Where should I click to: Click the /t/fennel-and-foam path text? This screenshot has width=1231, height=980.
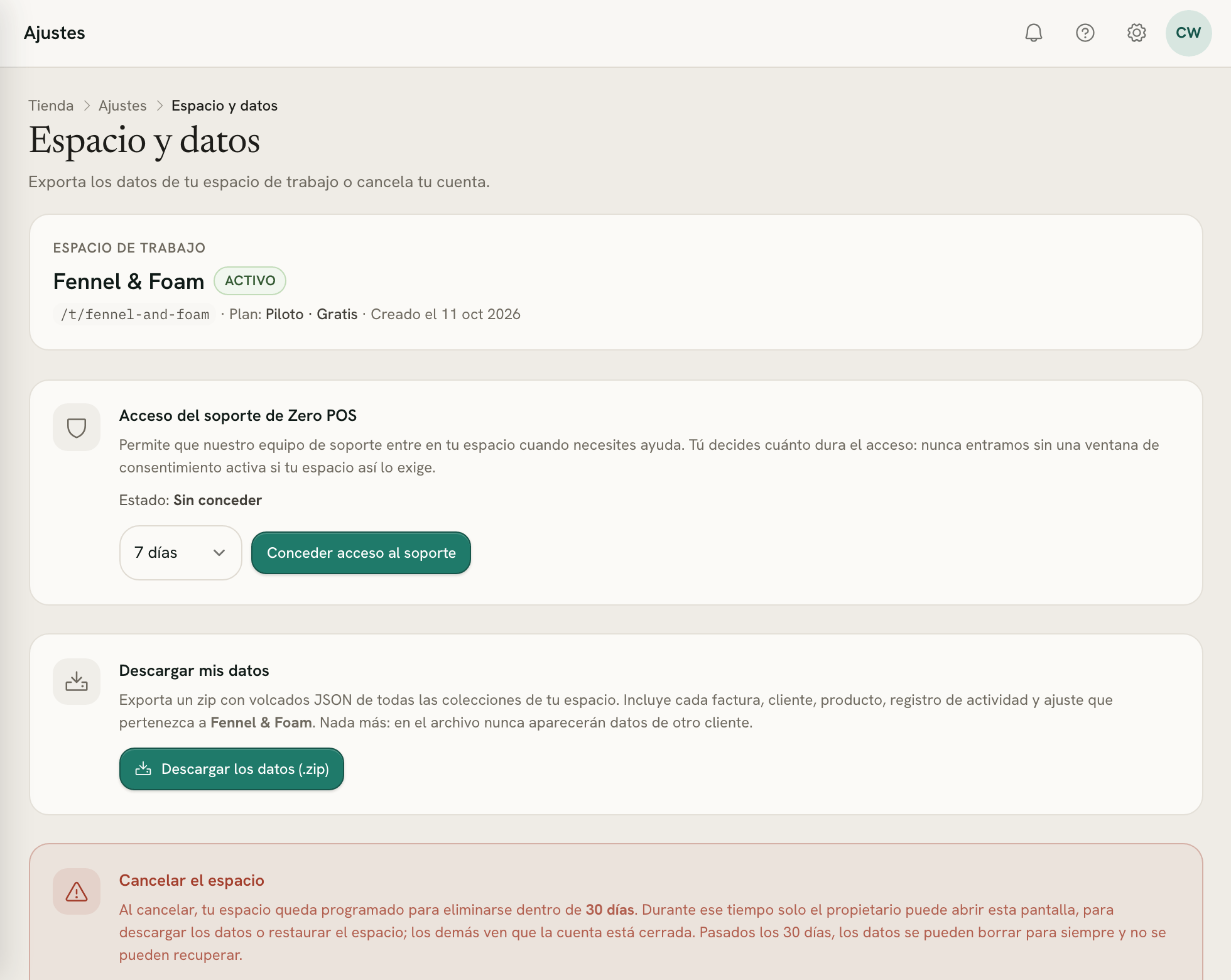135,314
